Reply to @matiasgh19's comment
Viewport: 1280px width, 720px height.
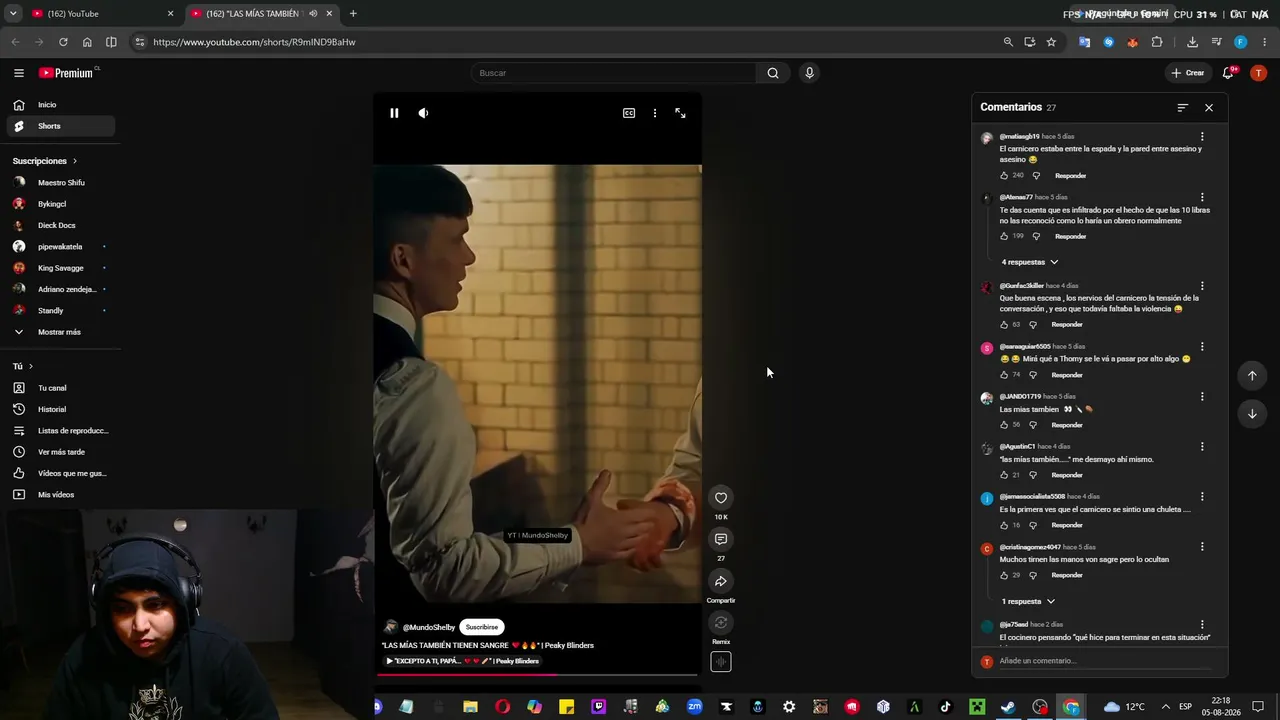1070,175
